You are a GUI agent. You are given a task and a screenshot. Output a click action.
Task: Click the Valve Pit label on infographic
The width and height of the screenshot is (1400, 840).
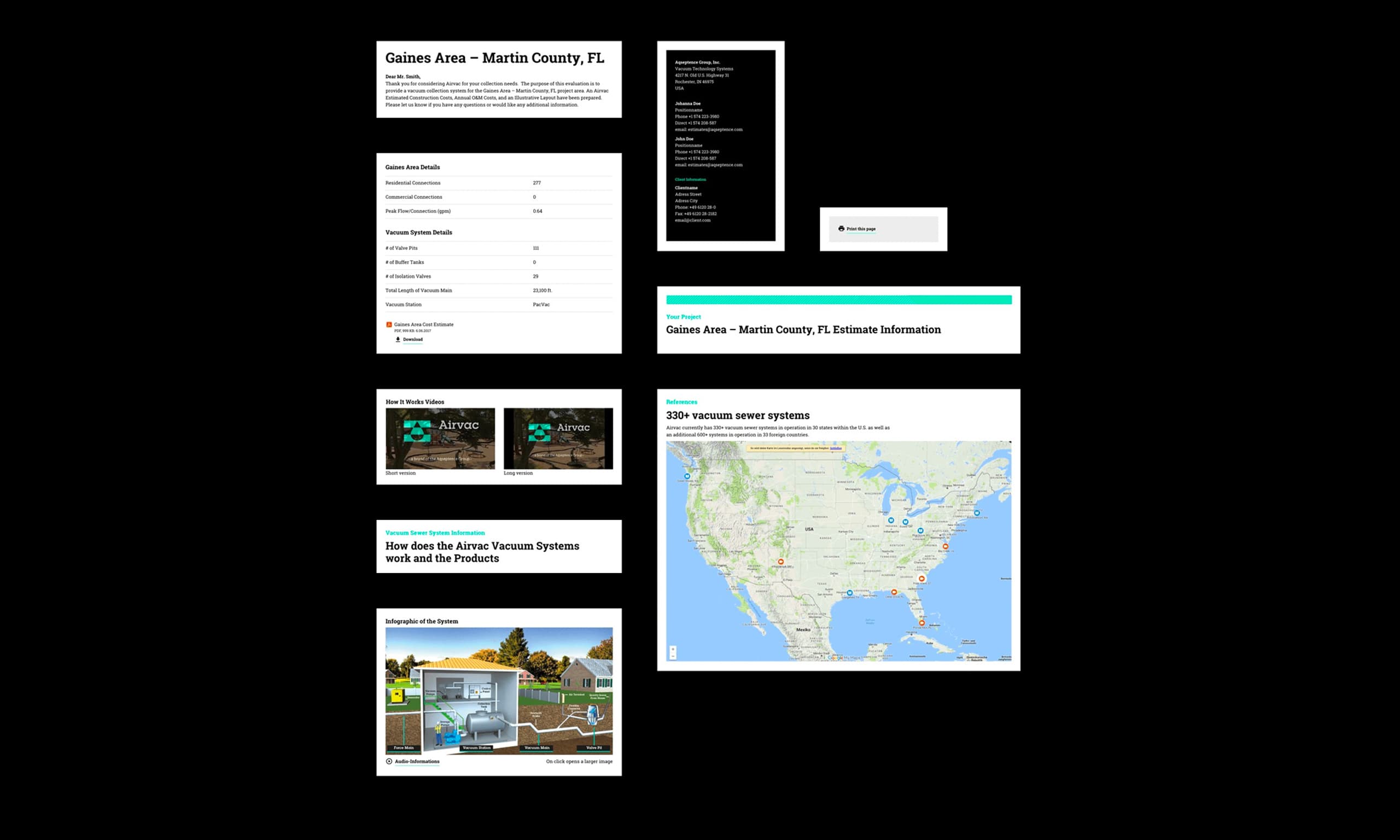click(x=594, y=748)
